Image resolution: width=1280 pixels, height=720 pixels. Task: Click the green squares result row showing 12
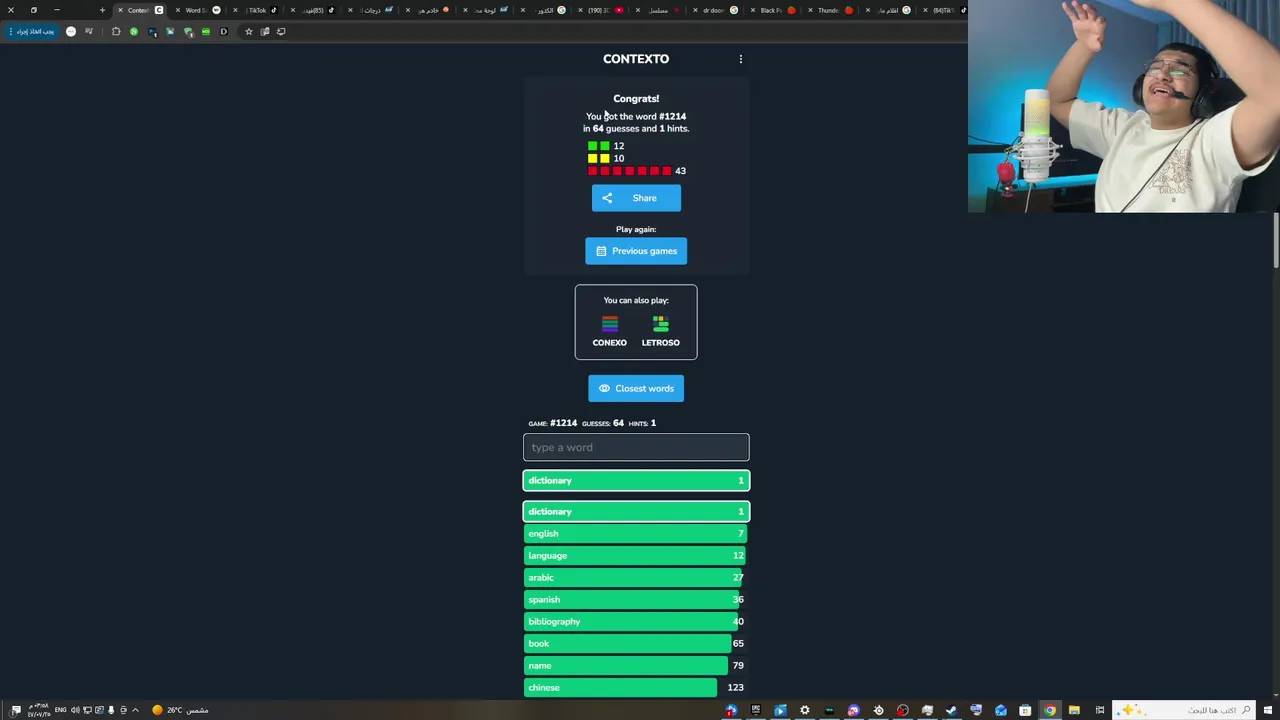point(606,146)
